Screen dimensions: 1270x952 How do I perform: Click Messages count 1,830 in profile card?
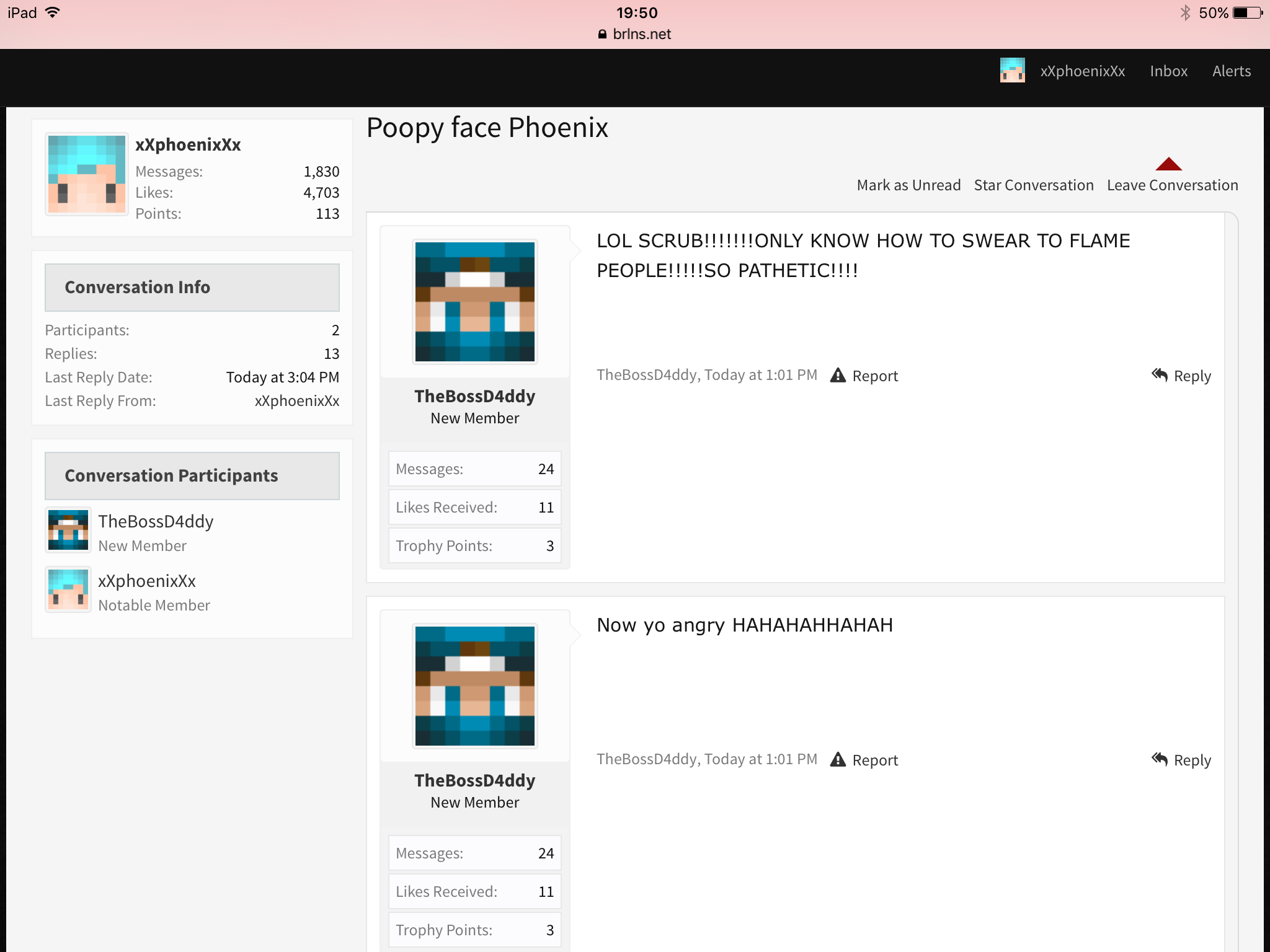(x=321, y=172)
